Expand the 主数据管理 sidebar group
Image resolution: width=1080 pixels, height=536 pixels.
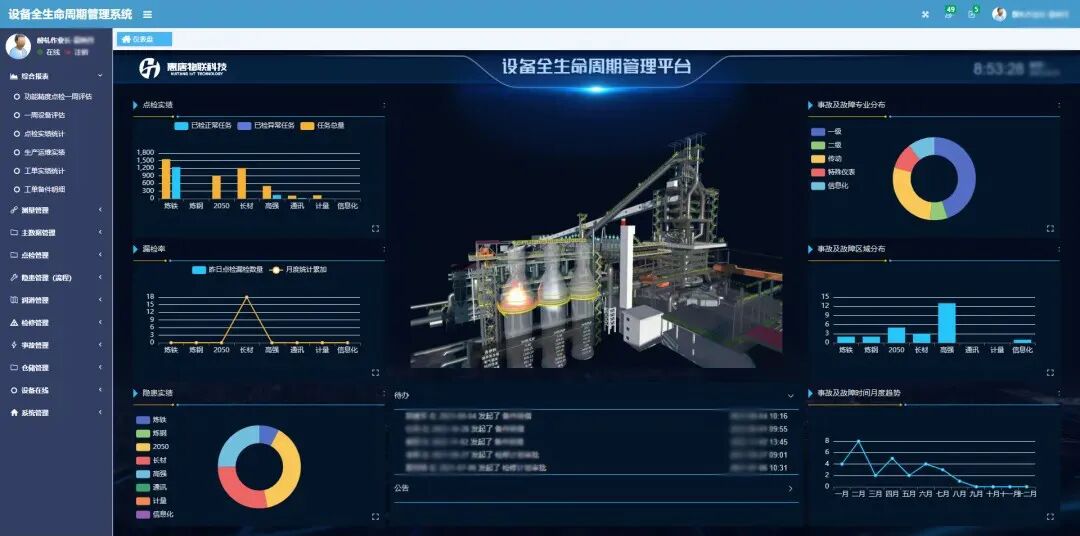100,233
